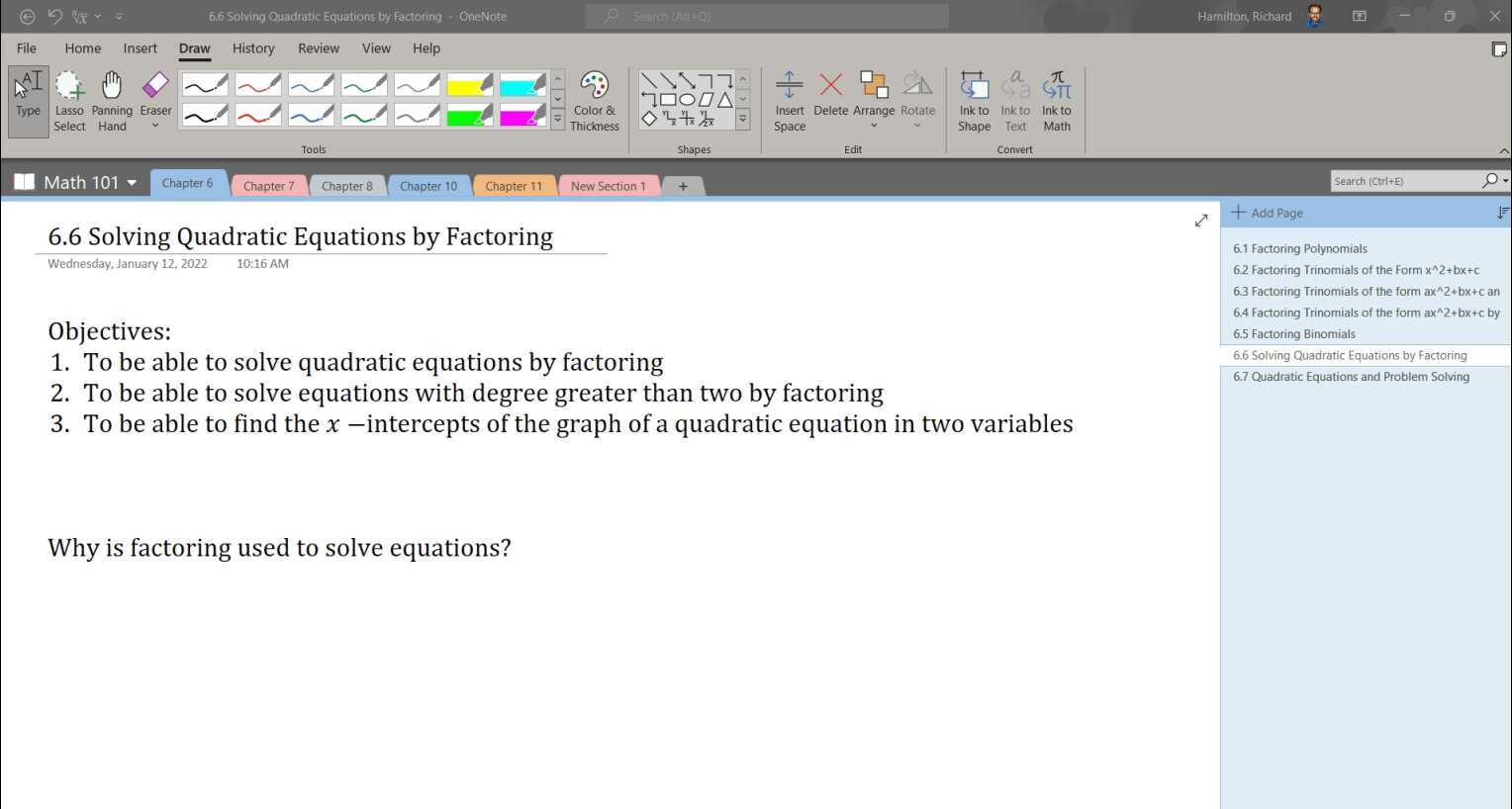Click the Add Page button
The height and width of the screenshot is (809, 1512).
[x=1268, y=213]
